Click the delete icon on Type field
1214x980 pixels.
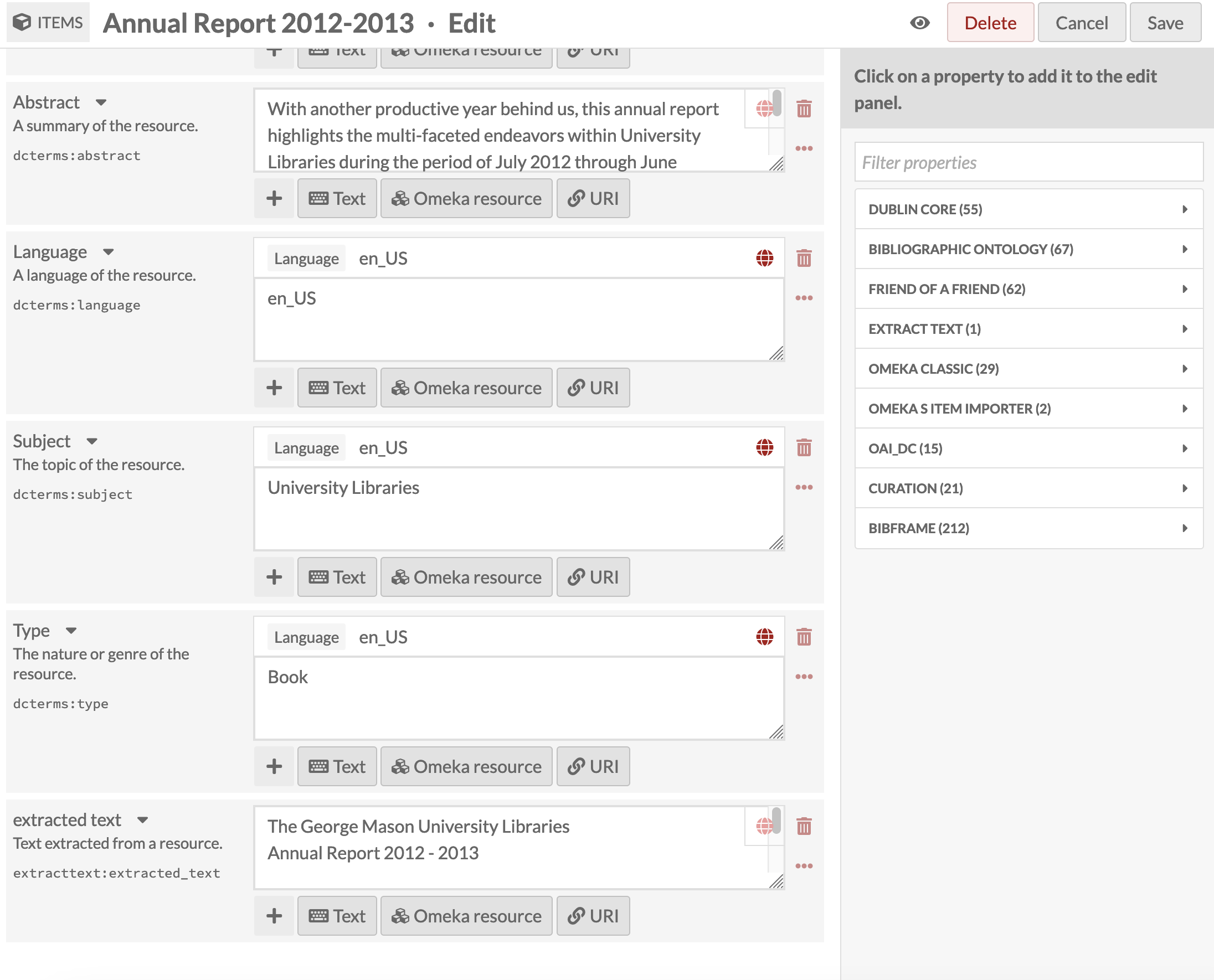[803, 637]
